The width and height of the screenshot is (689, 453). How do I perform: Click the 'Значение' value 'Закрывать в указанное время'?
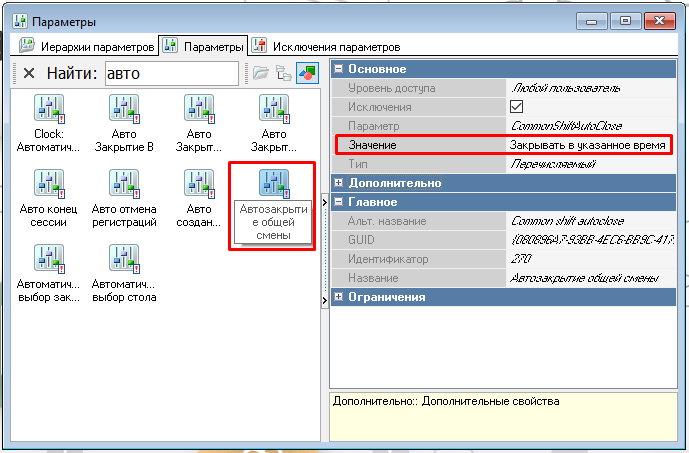tap(587, 145)
